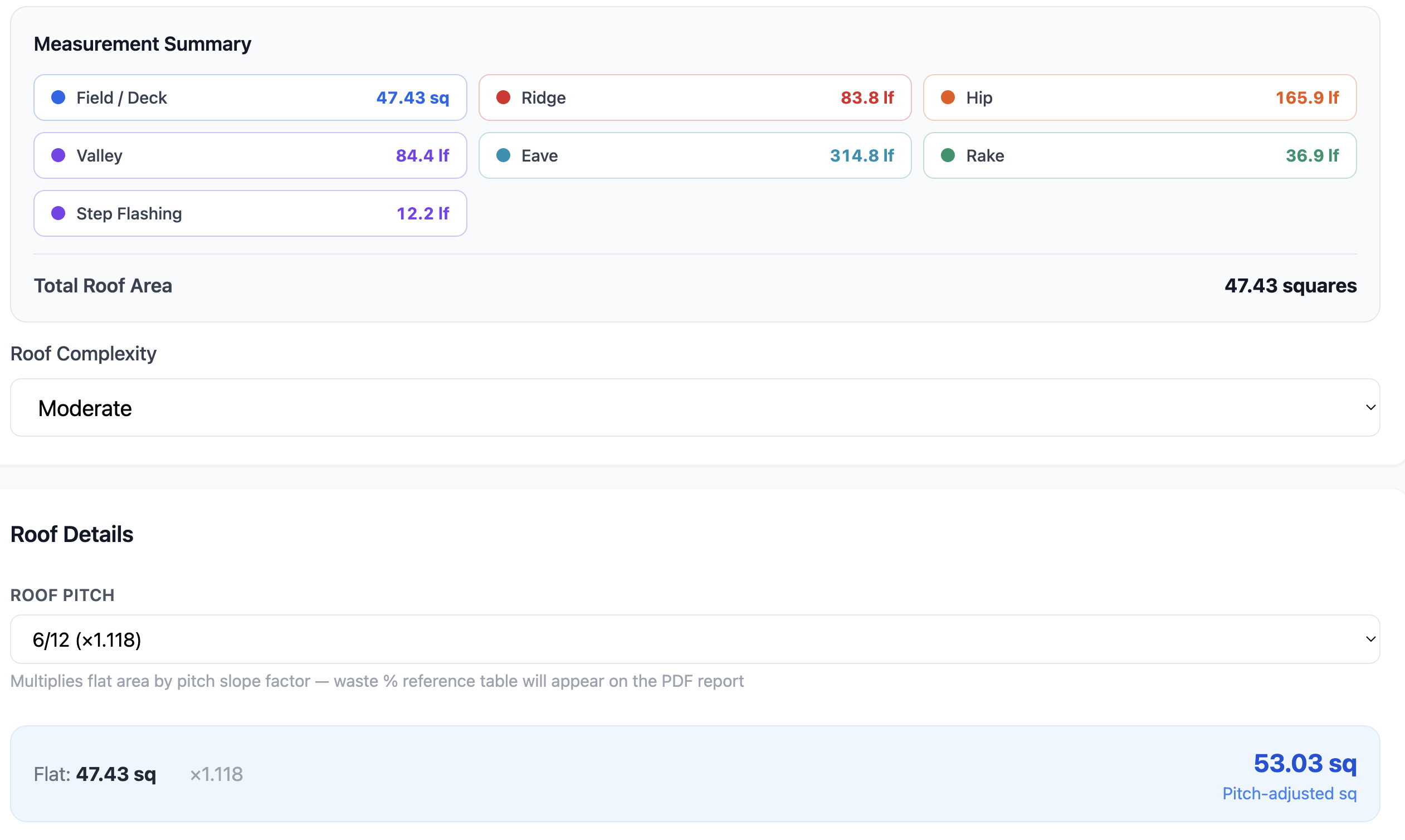The height and width of the screenshot is (840, 1405).
Task: Select the Rake 36.9 lf card
Action: pyautogui.click(x=1139, y=155)
